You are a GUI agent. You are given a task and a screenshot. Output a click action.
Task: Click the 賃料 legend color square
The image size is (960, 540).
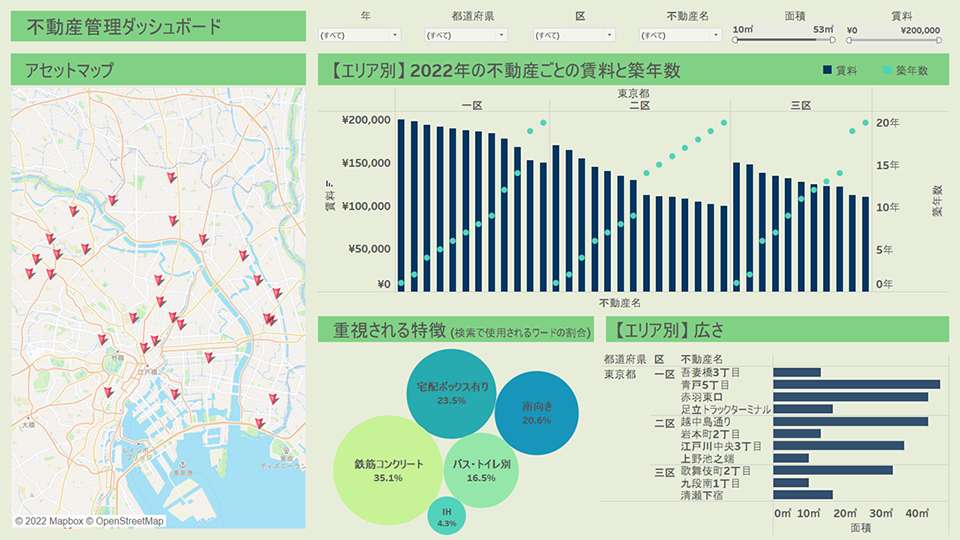[x=826, y=71]
